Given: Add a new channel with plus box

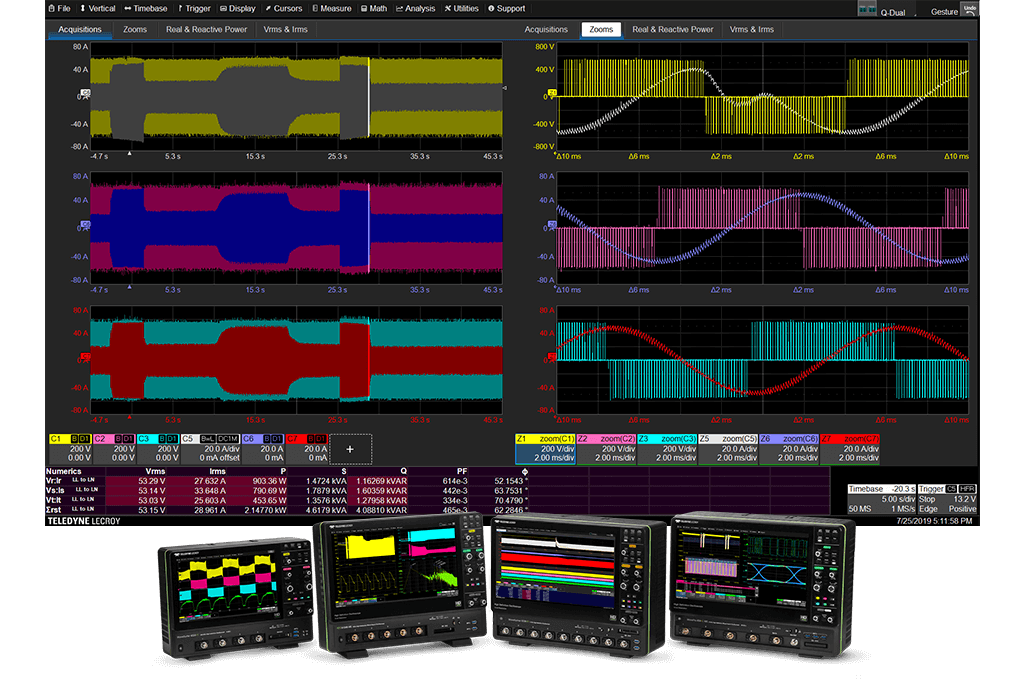Looking at the screenshot, I should 349,449.
